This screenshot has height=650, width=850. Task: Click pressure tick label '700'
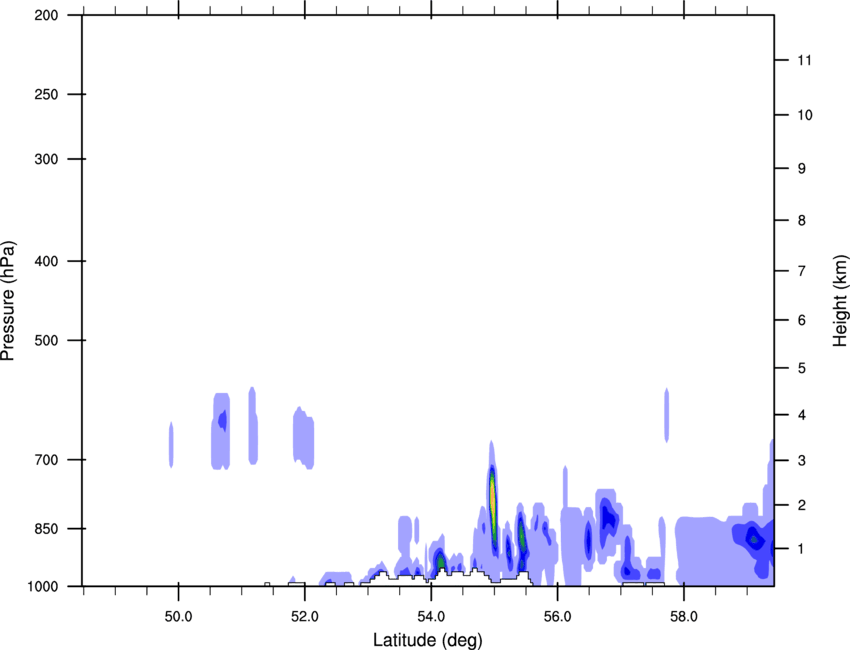[x=46, y=460]
